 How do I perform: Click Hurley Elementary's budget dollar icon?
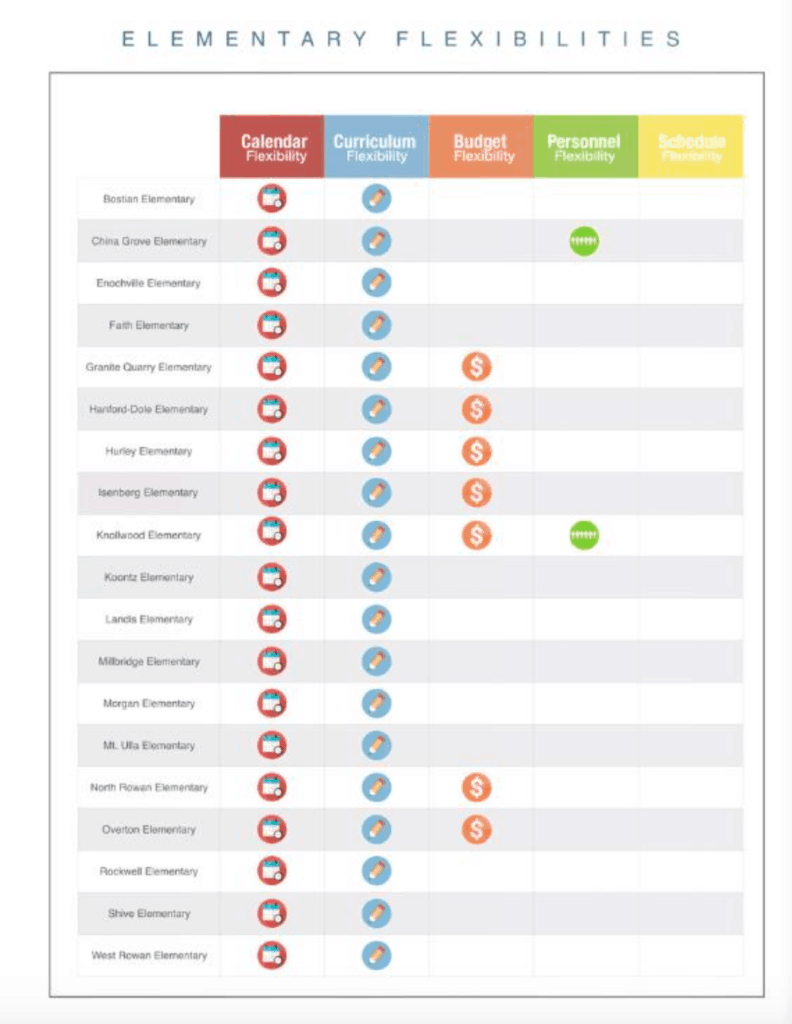[x=476, y=451]
